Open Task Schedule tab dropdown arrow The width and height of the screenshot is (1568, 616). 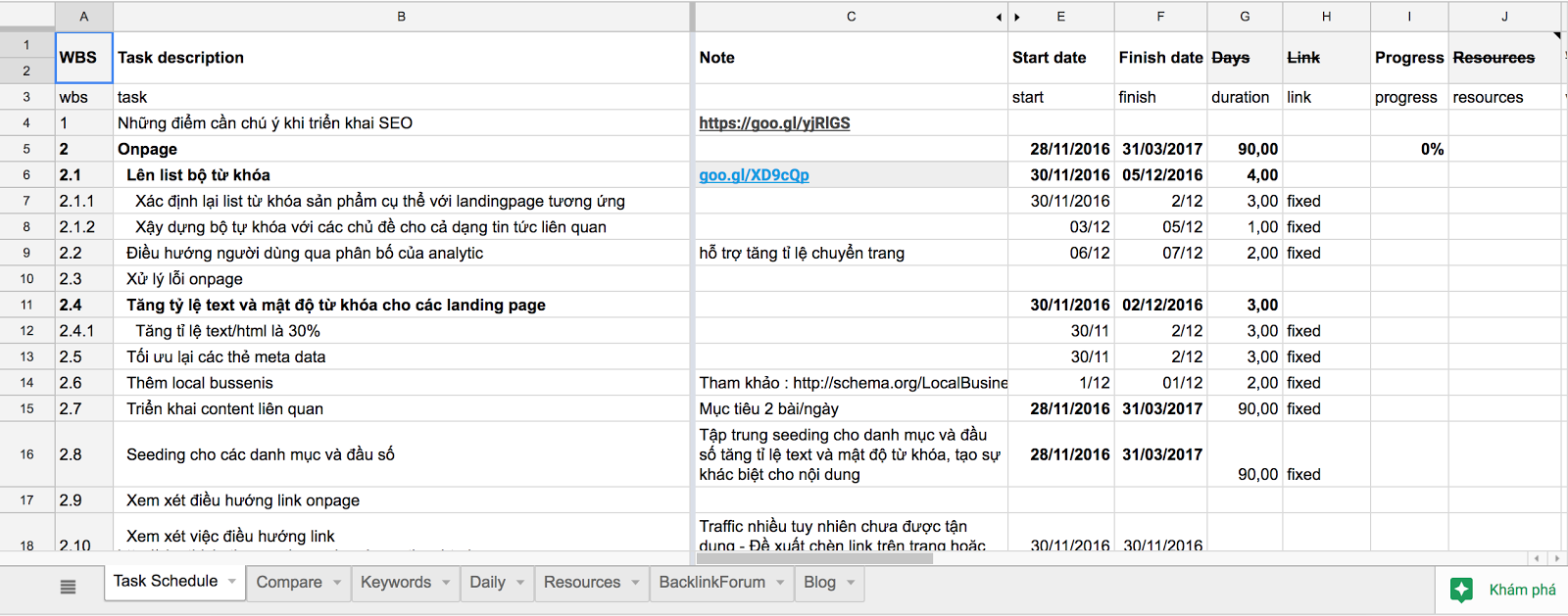(232, 581)
